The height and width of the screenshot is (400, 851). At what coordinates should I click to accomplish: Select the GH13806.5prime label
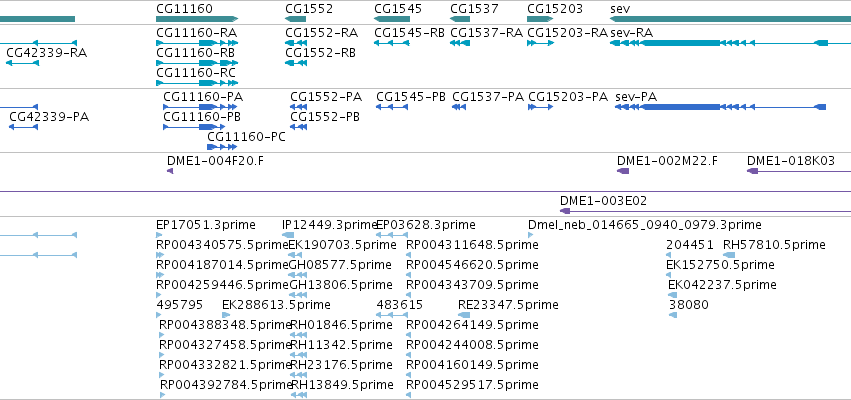point(340,285)
